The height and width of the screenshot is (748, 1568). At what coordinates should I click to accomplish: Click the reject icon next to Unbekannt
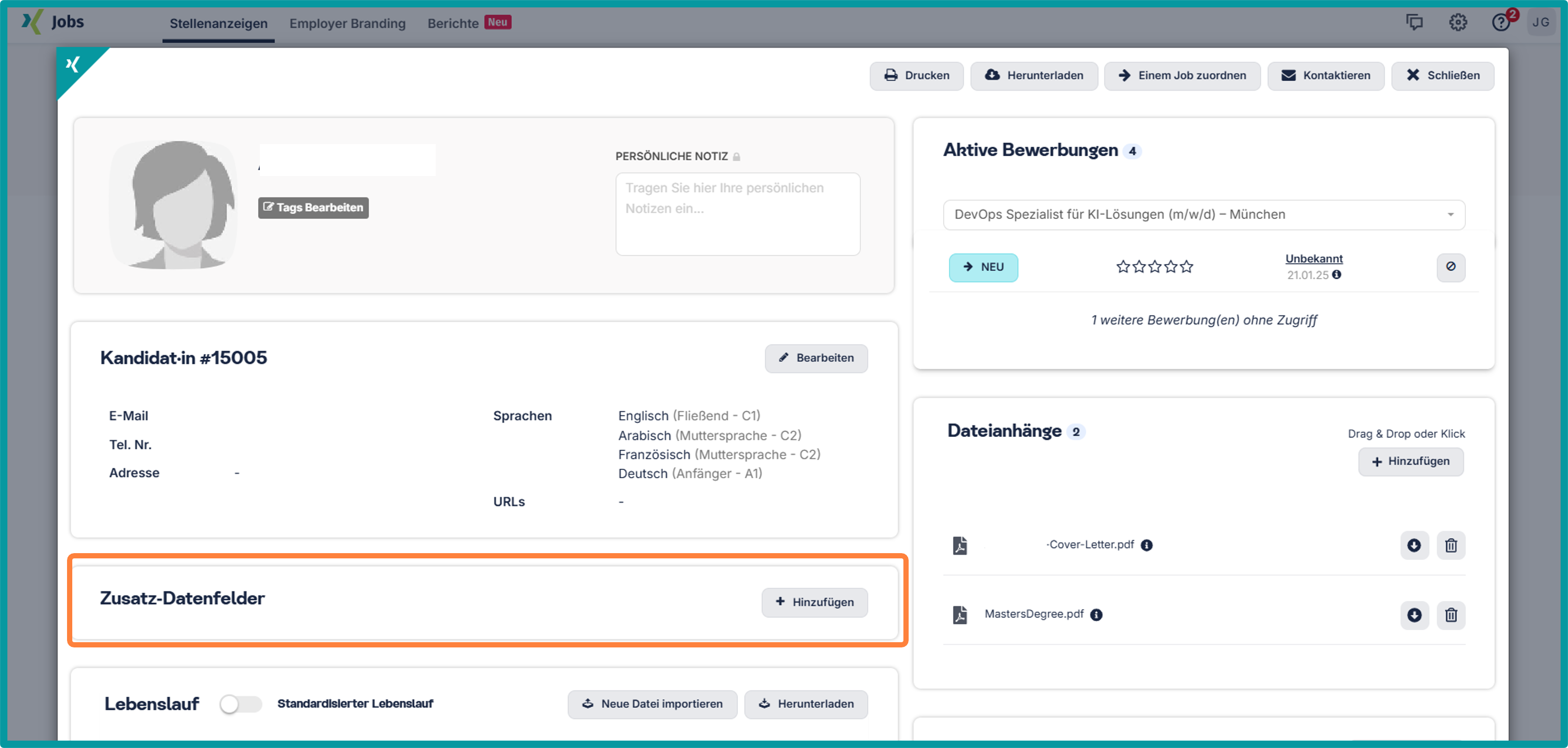[x=1451, y=267]
